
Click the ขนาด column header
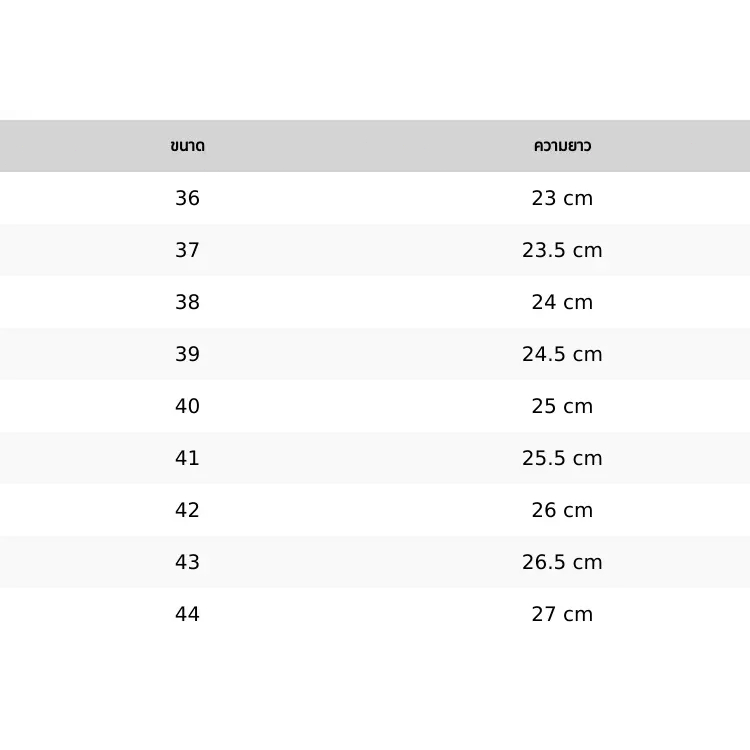pos(188,146)
